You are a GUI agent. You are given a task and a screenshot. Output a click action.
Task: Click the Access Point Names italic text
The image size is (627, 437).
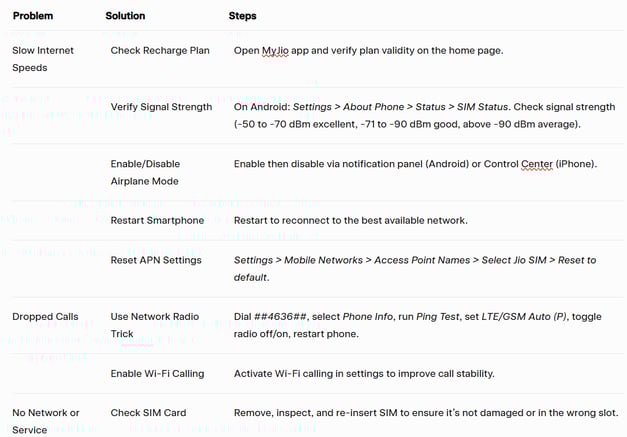coord(422,260)
